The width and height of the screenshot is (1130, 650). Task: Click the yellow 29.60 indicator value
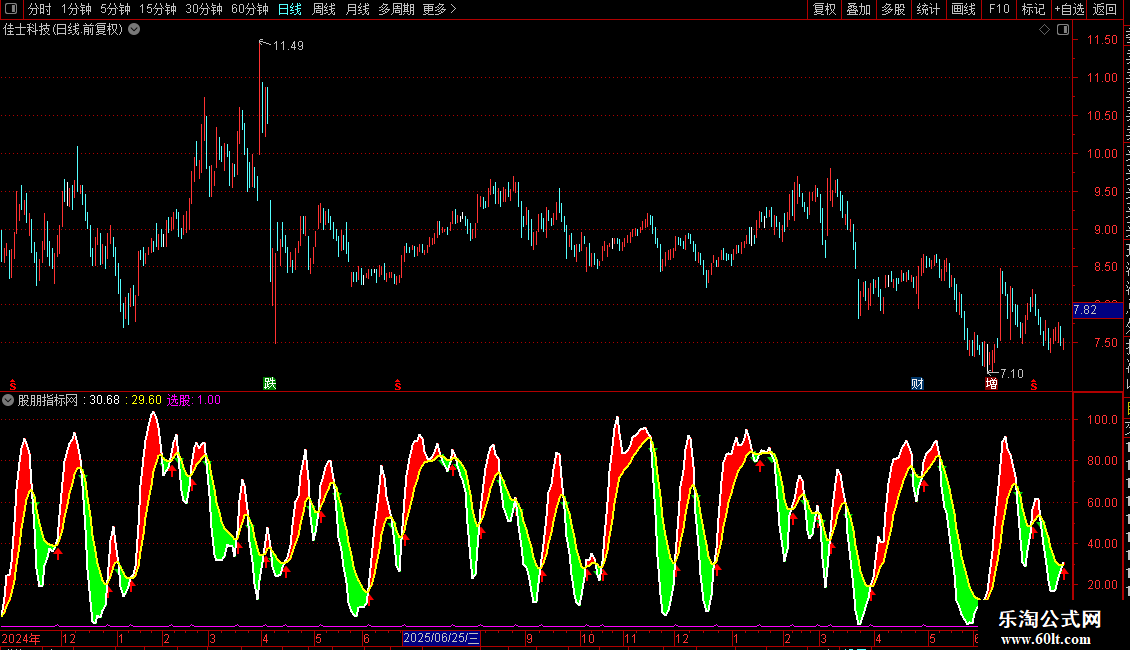146,400
